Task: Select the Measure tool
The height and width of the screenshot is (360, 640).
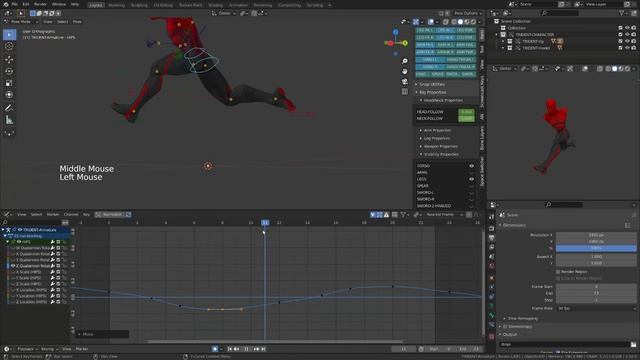Action: pos(9,120)
